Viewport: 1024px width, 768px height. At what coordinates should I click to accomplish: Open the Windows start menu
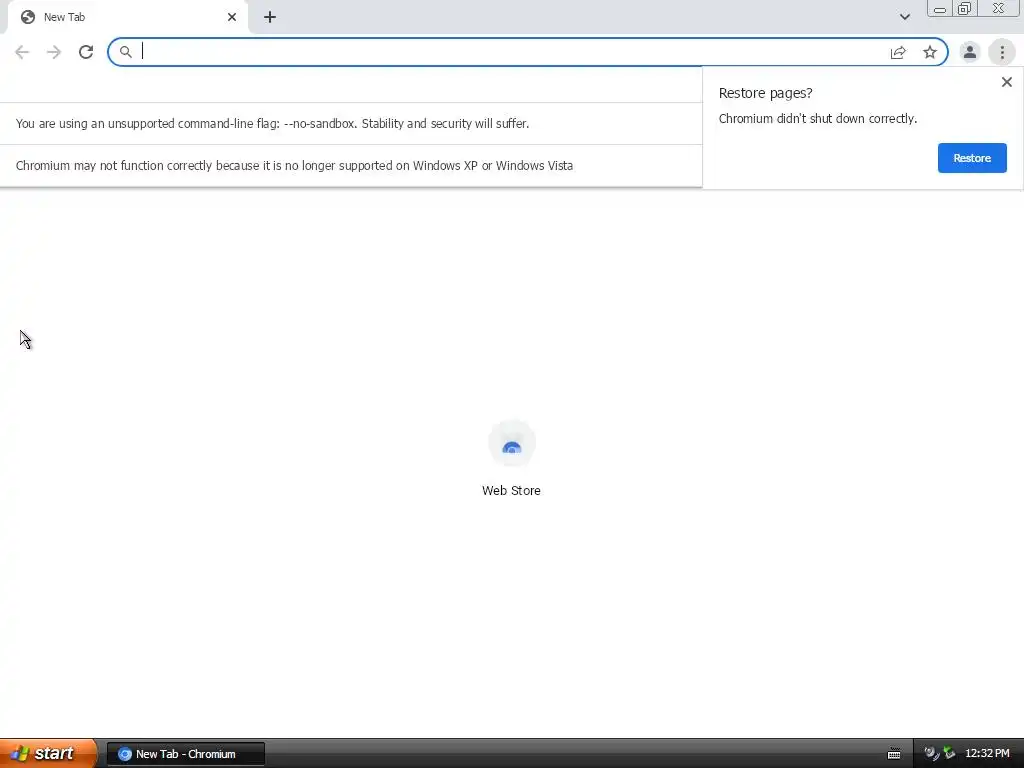[x=48, y=754]
